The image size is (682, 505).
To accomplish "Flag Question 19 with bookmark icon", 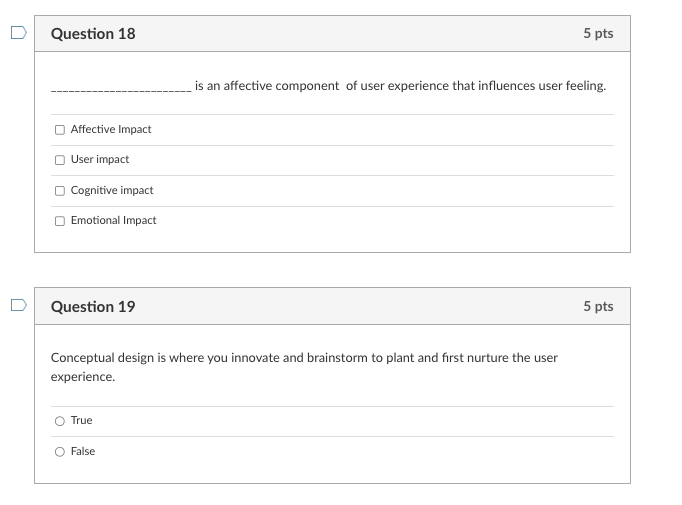I will [x=17, y=305].
